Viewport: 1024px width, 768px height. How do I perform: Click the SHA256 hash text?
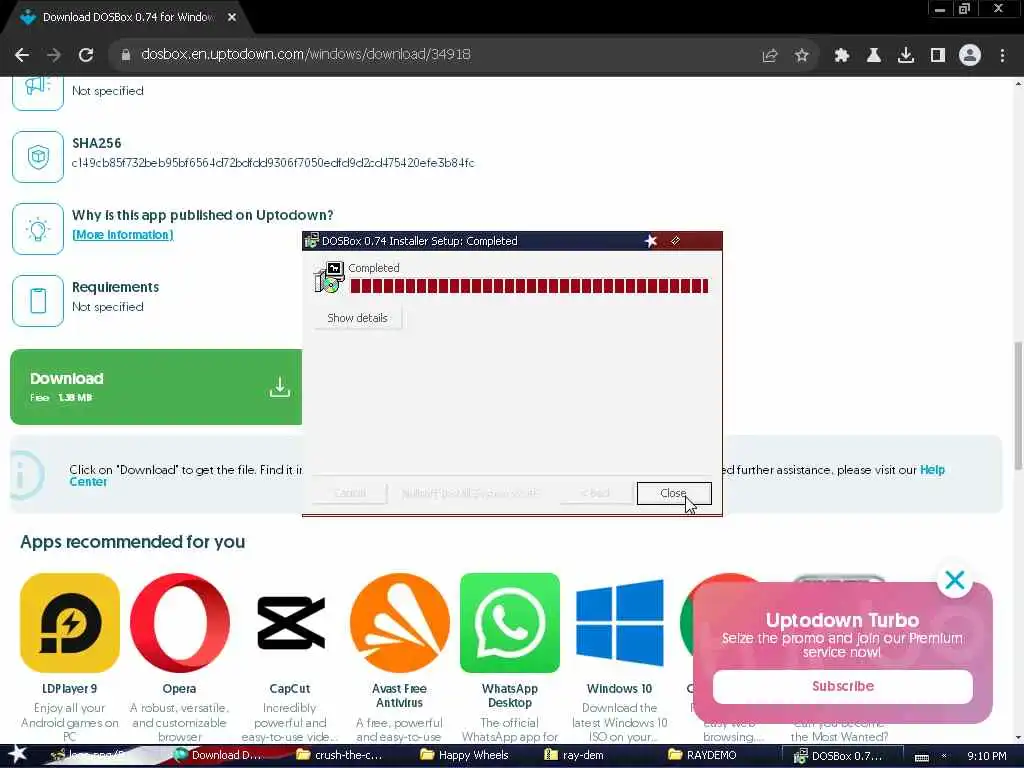(x=273, y=163)
